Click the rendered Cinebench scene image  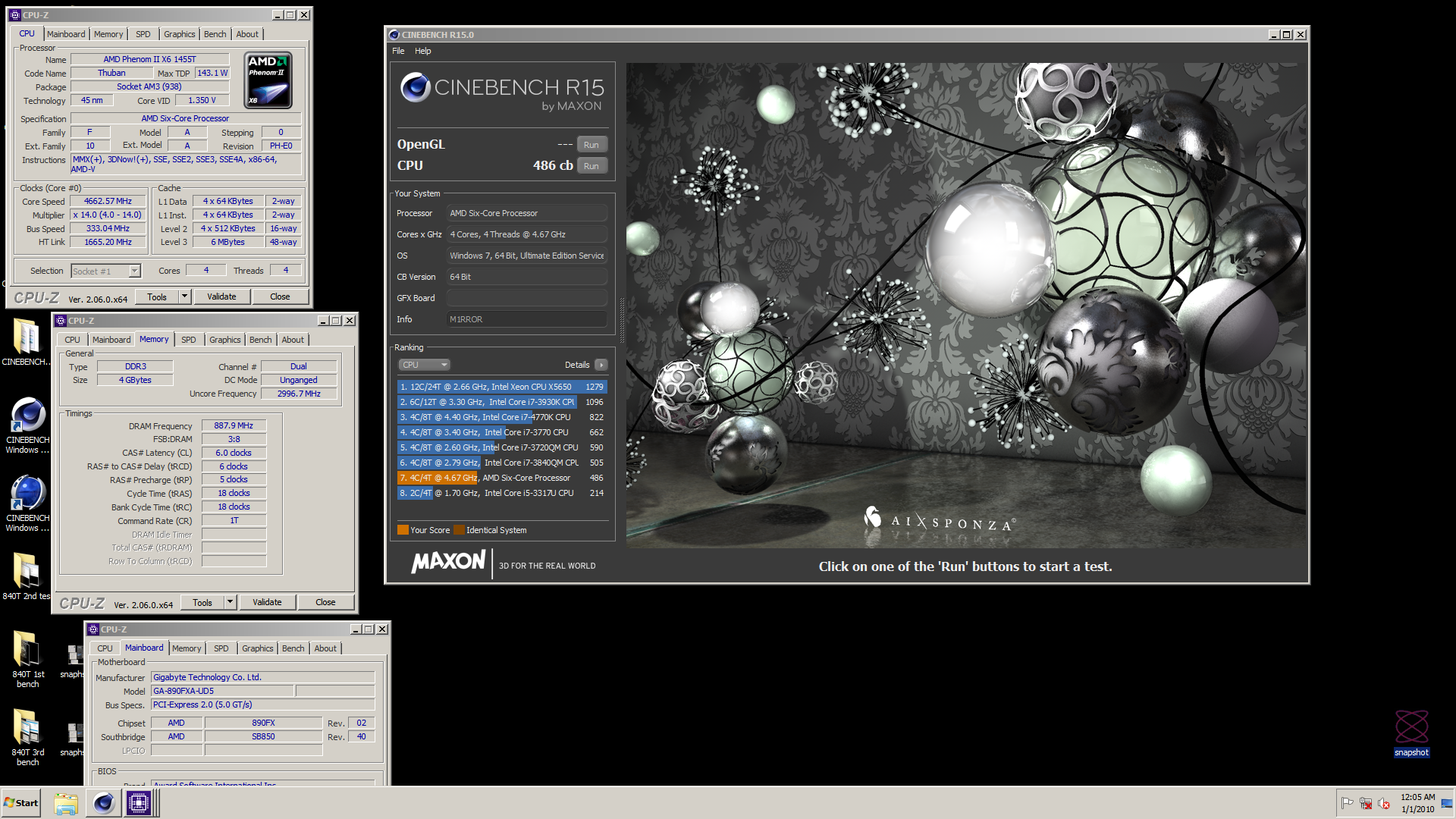tap(966, 306)
